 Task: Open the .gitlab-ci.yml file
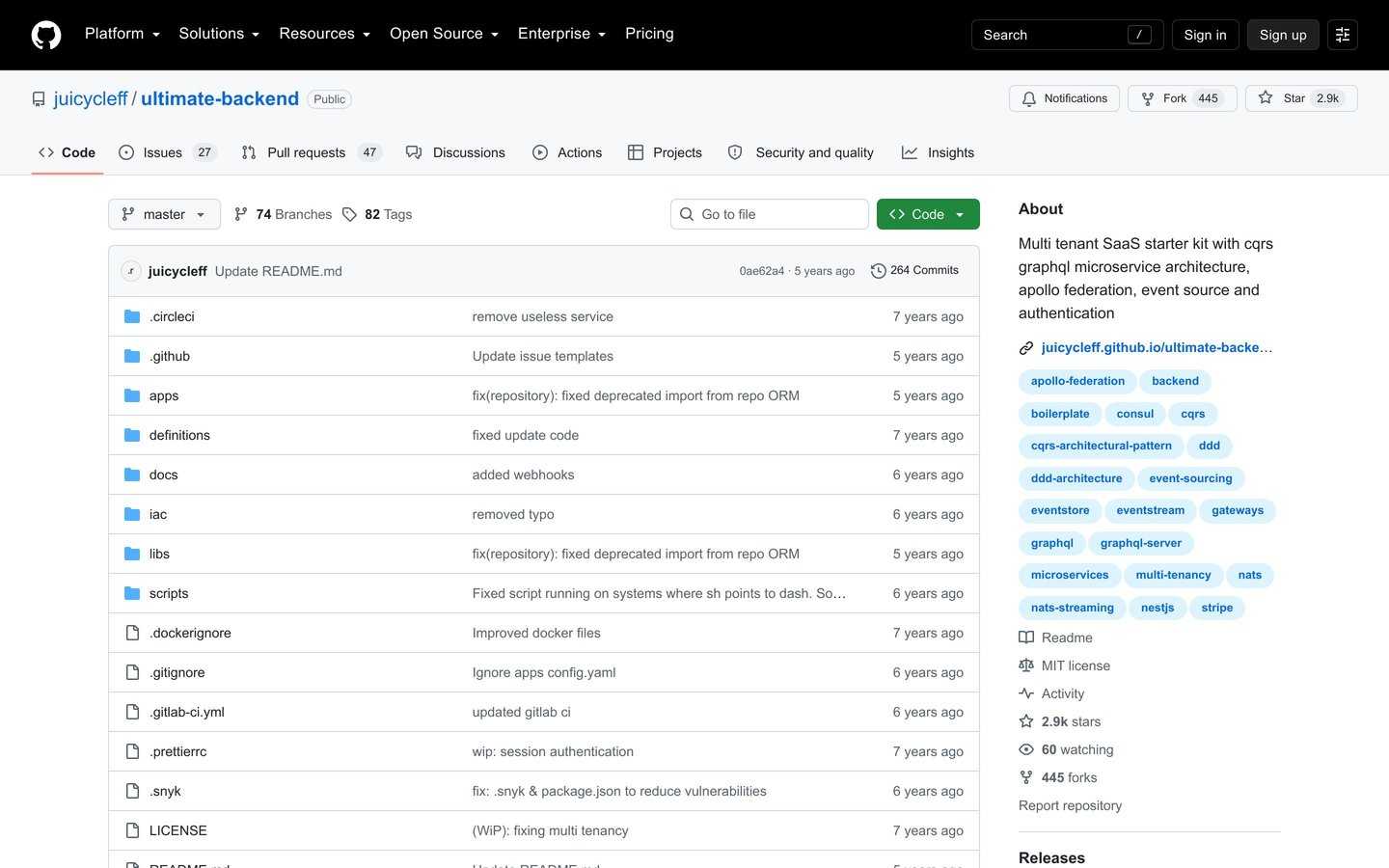[x=187, y=712]
